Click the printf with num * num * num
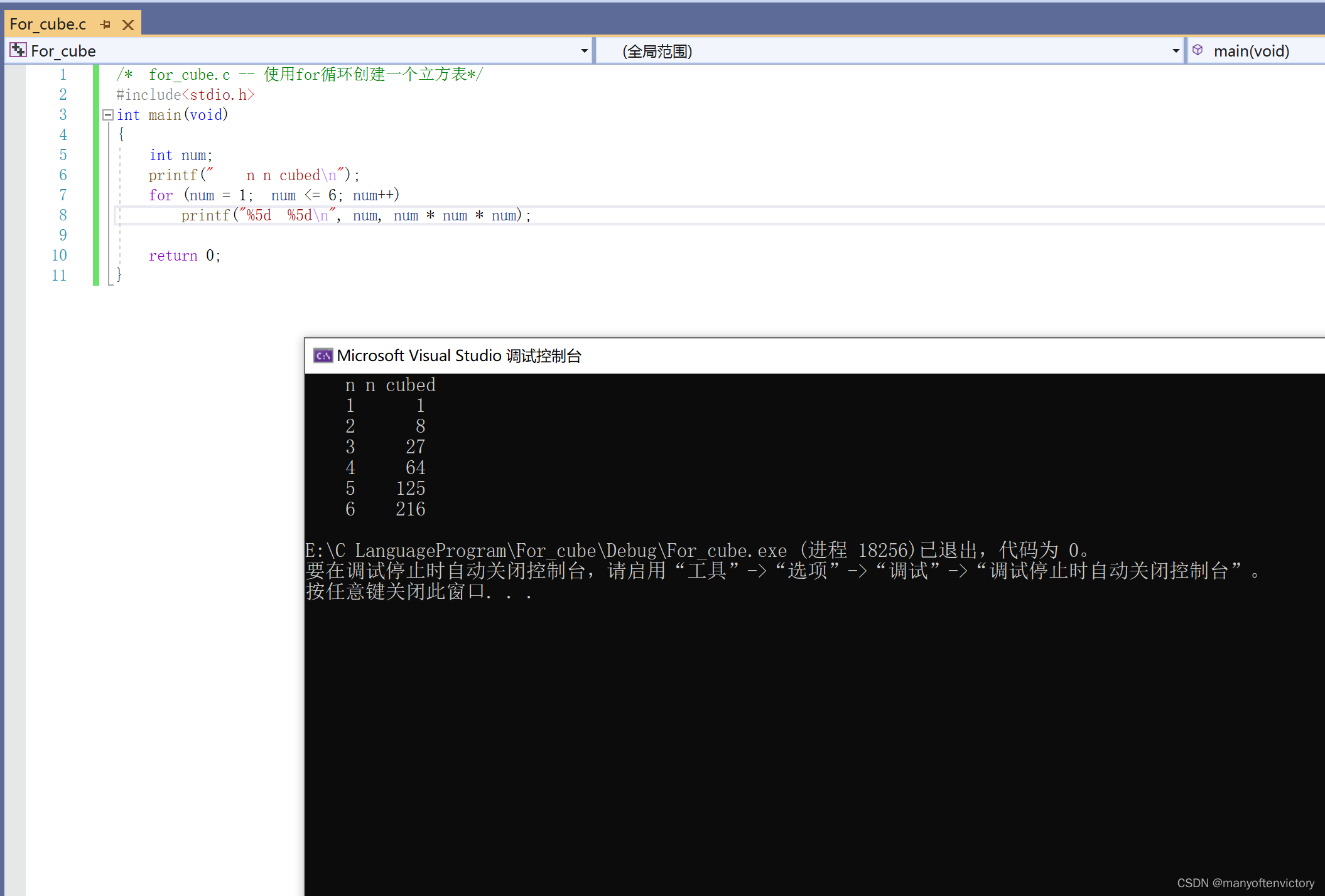Viewport: 1325px width, 896px height. point(356,215)
